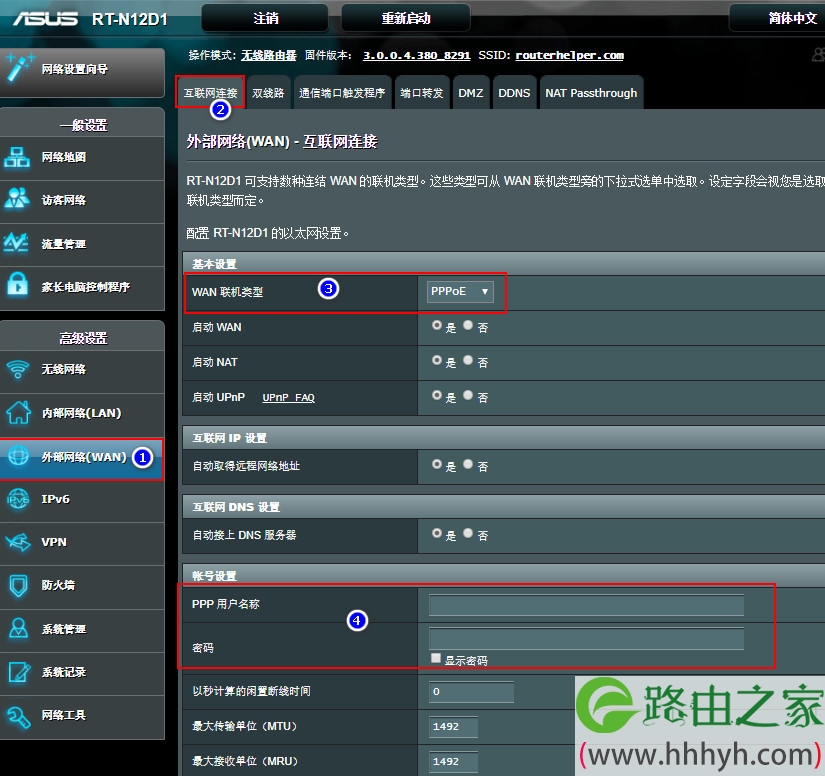Open 流量管理 menu entry
The width and height of the screenshot is (825, 776).
click(x=82, y=244)
